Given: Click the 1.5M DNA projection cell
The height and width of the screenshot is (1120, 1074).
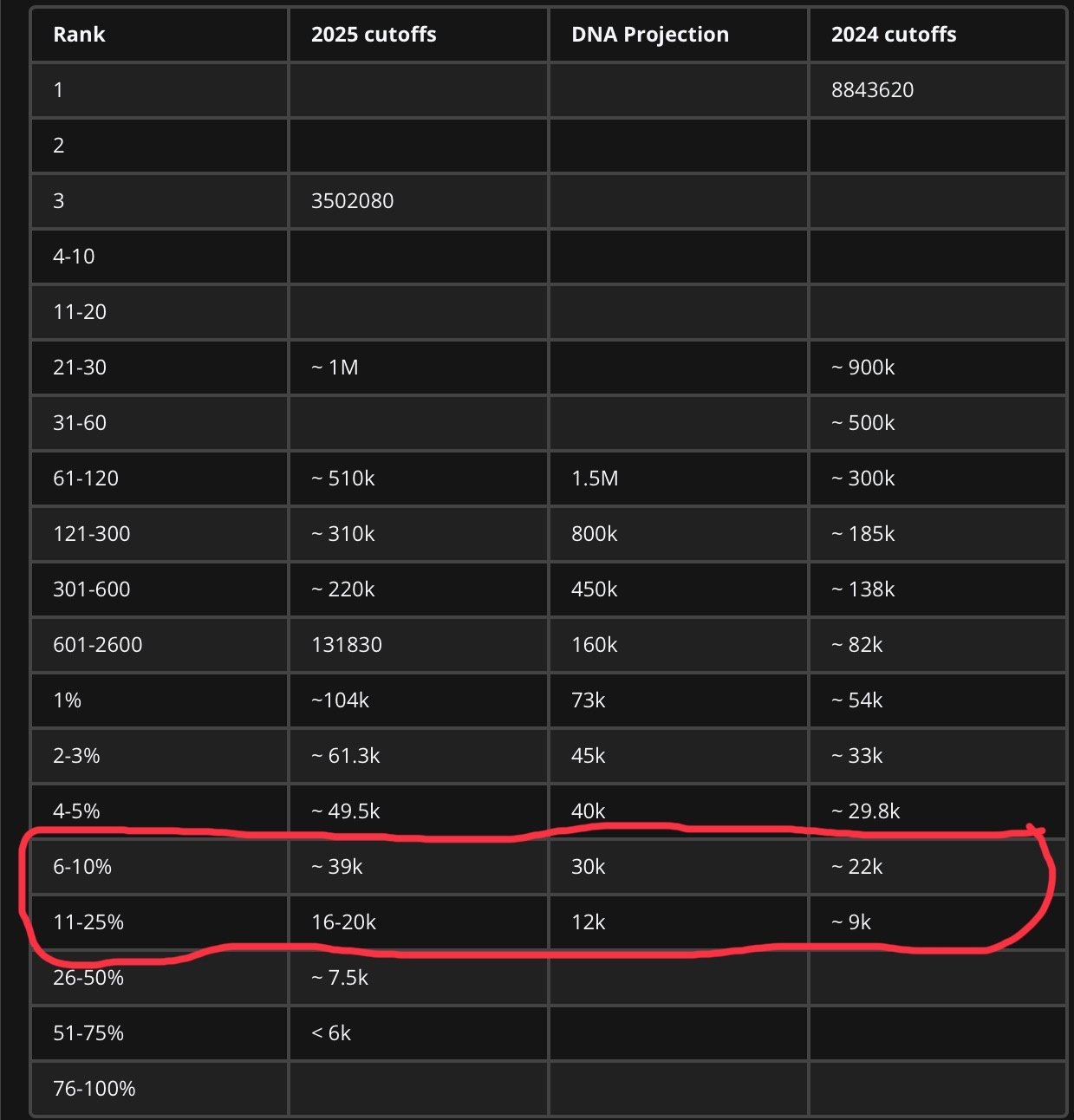Looking at the screenshot, I should click(679, 479).
